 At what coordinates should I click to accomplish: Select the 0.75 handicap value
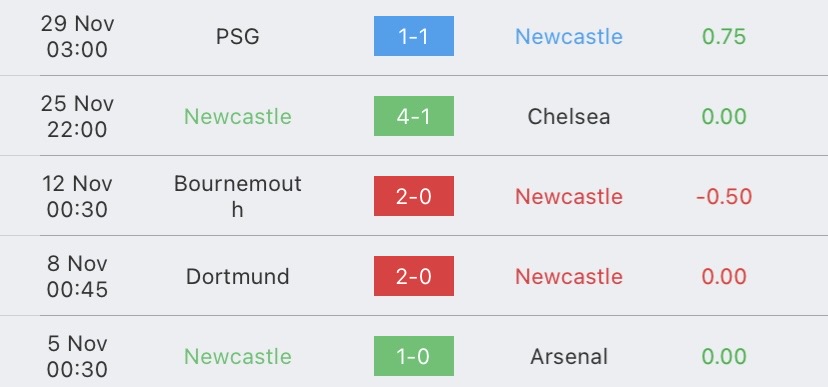(724, 36)
